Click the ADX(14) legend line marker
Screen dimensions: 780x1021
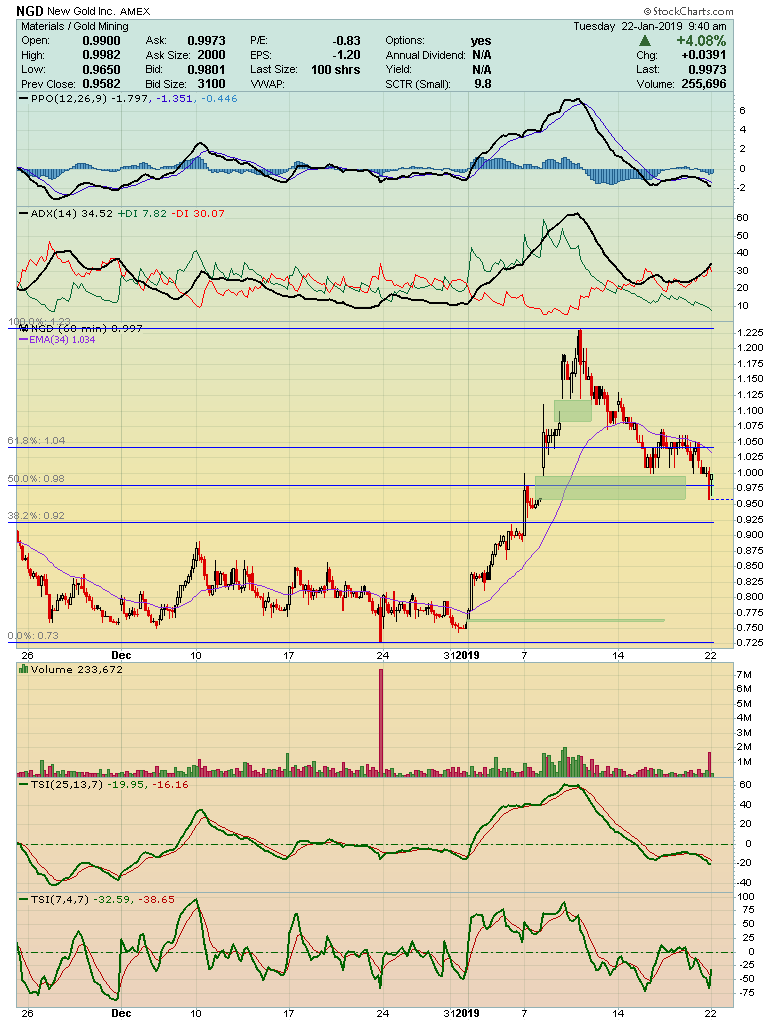(24, 214)
